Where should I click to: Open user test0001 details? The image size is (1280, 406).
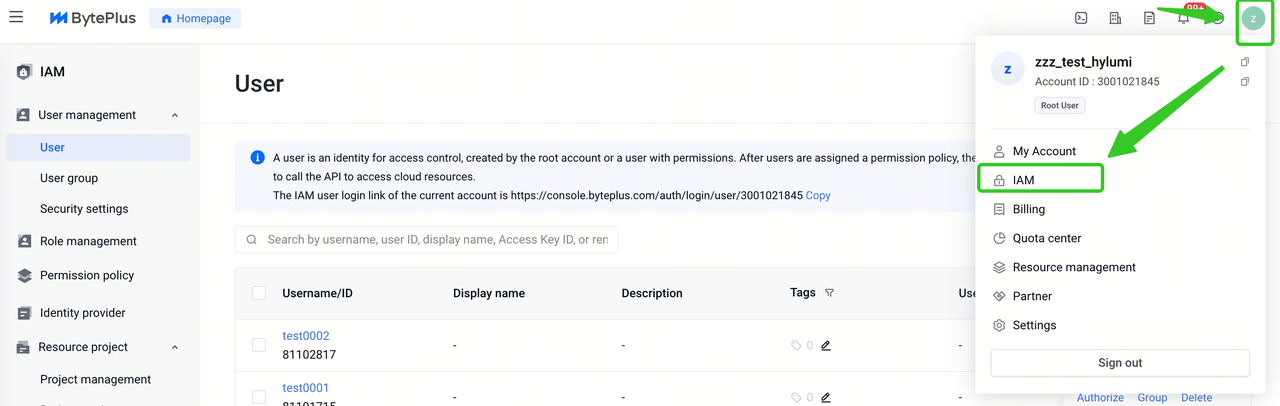point(306,388)
